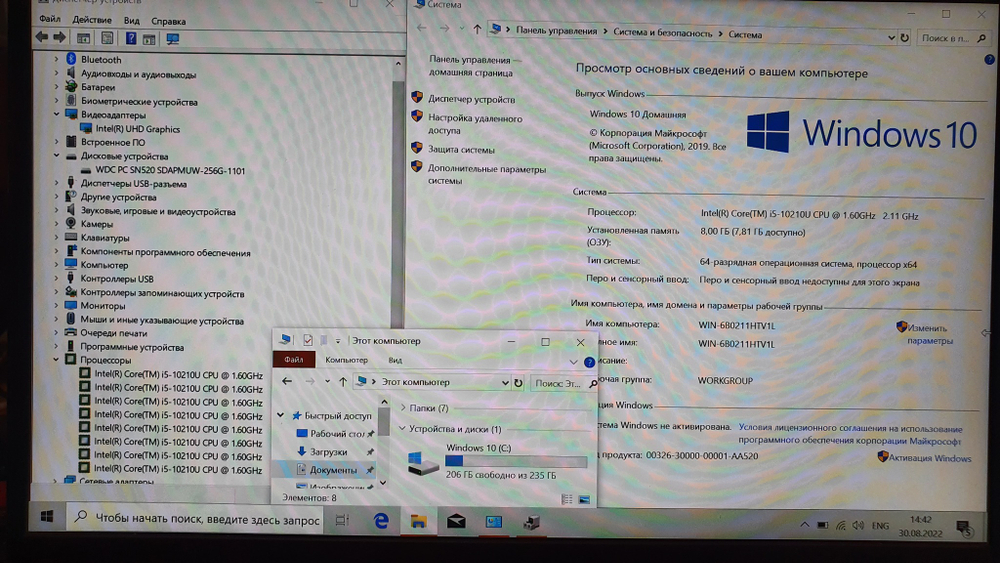Image resolution: width=1000 pixels, height=563 pixels.
Task: Expand Аудиовходы и аудиовыходы node
Action: [x=56, y=73]
